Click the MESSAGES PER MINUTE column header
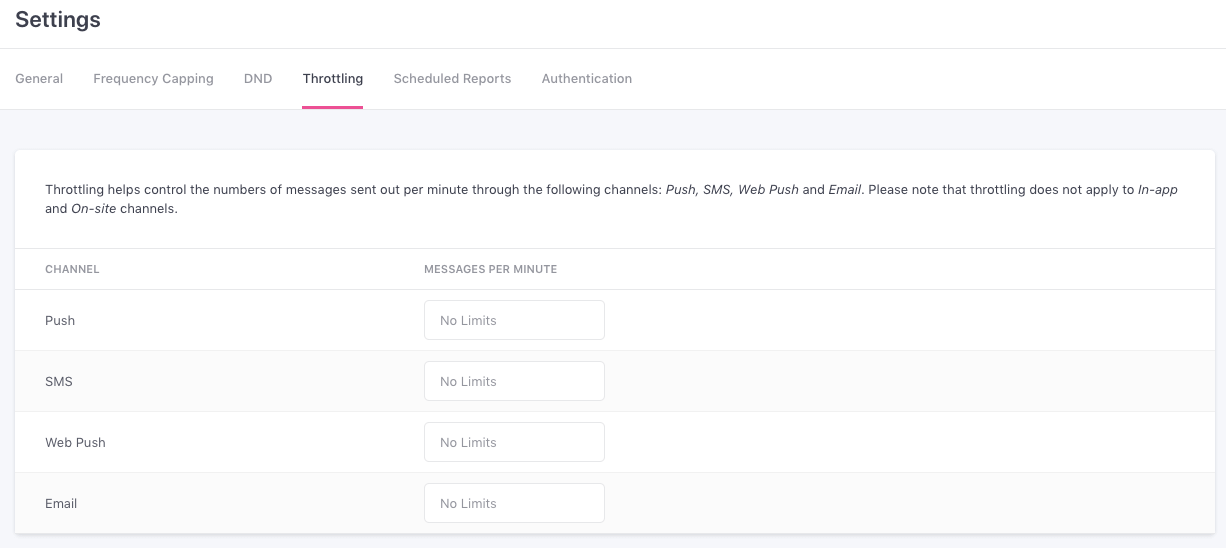Image resolution: width=1226 pixels, height=548 pixels. click(x=490, y=270)
